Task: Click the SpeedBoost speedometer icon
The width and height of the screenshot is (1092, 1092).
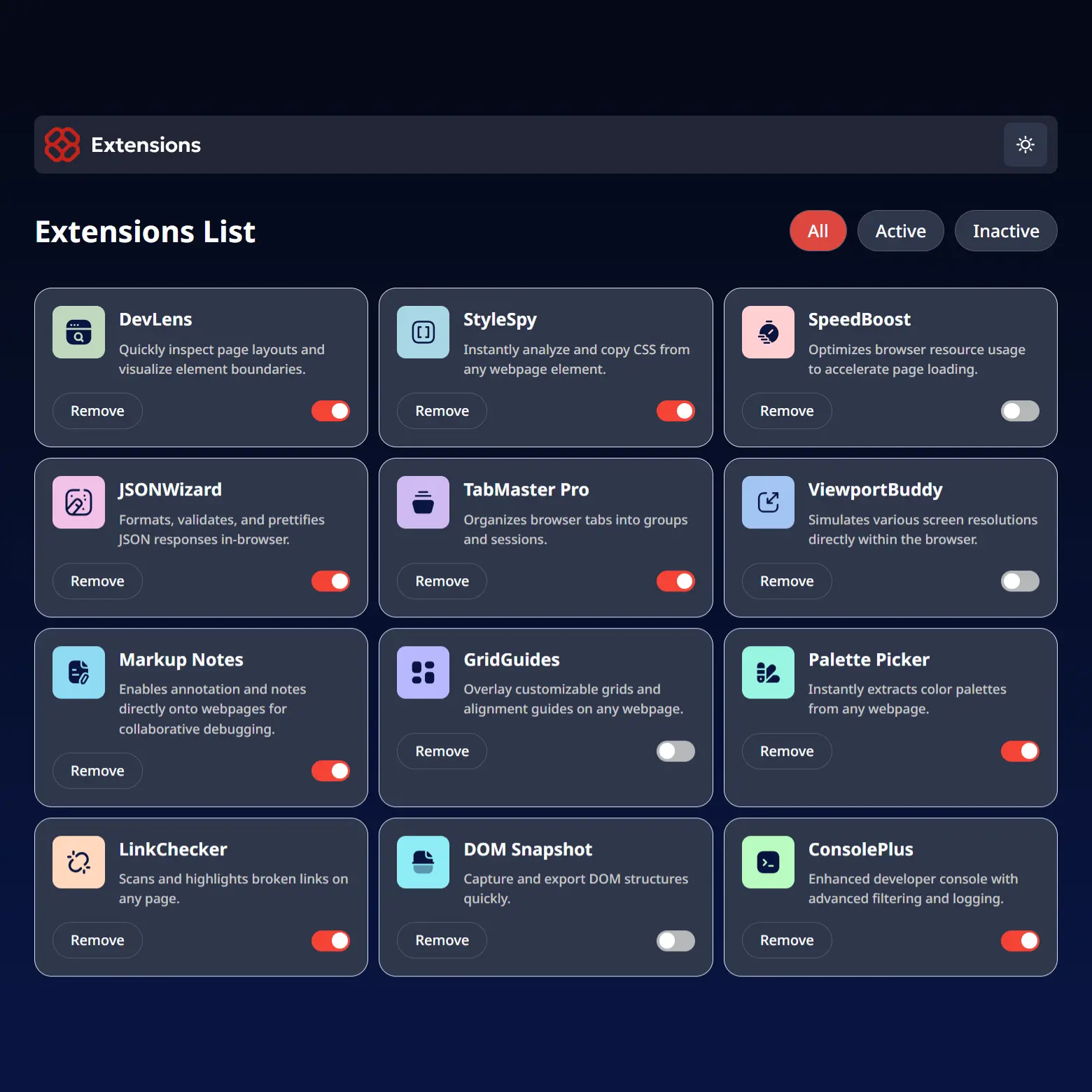Action: 767,332
